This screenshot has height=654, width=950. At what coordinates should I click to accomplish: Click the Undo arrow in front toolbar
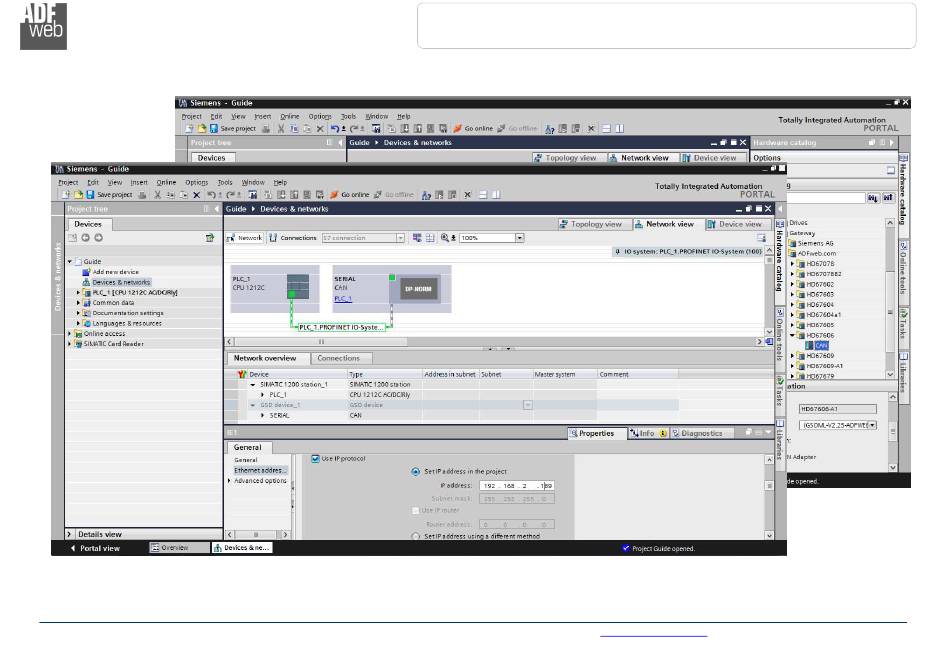[x=212, y=195]
